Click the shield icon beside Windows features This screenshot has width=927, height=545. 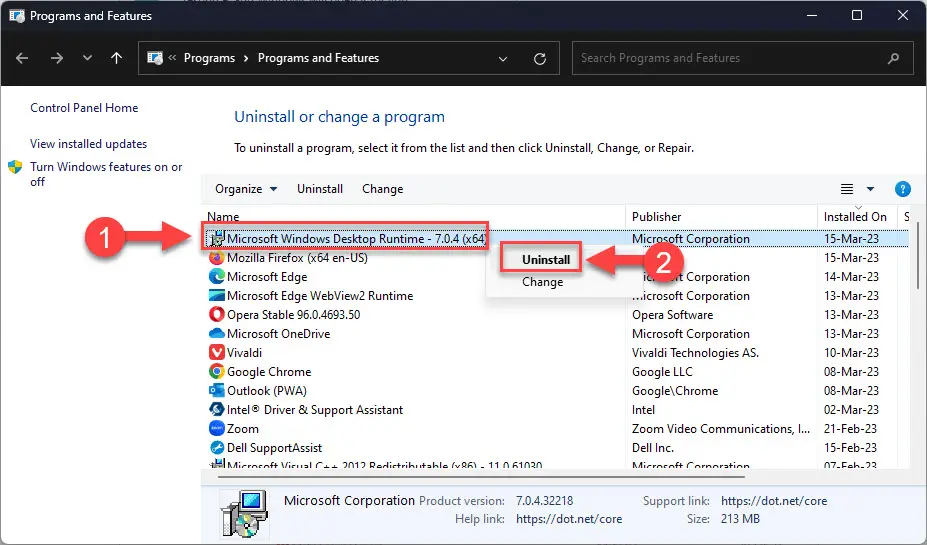pyautogui.click(x=15, y=167)
